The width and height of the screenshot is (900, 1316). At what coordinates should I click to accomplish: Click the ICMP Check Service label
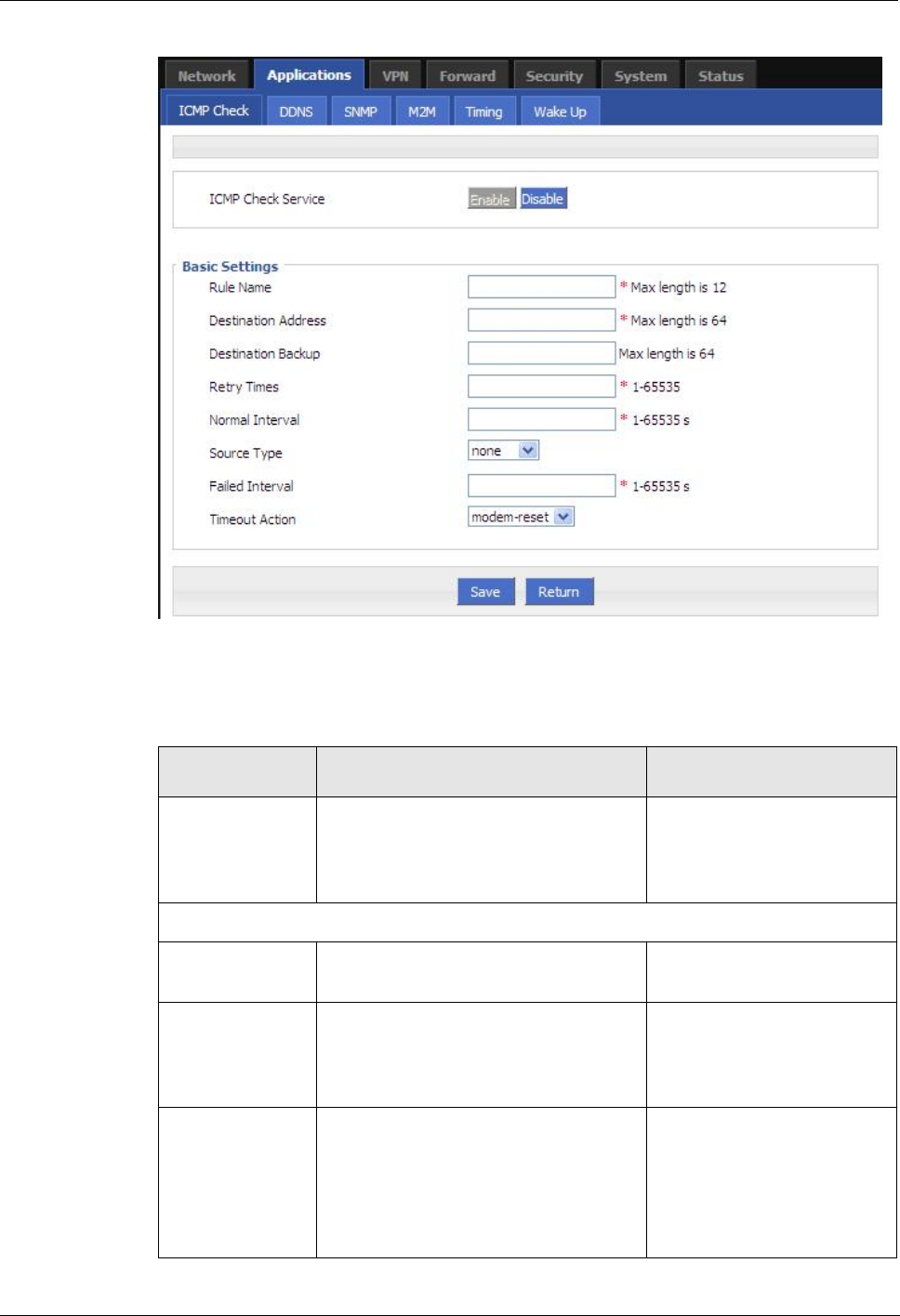267,199
